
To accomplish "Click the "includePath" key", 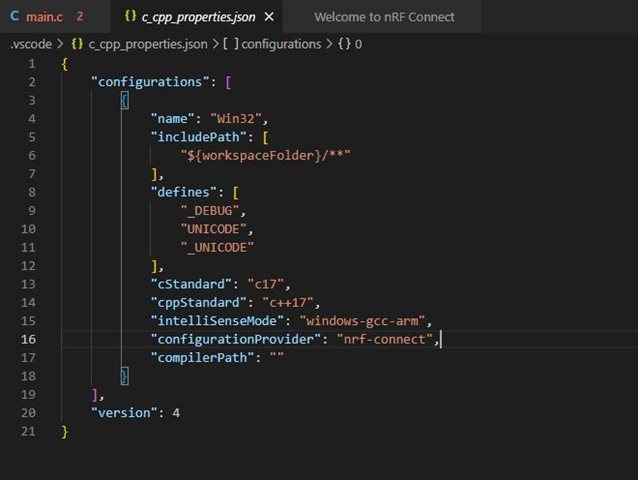I will point(199,137).
